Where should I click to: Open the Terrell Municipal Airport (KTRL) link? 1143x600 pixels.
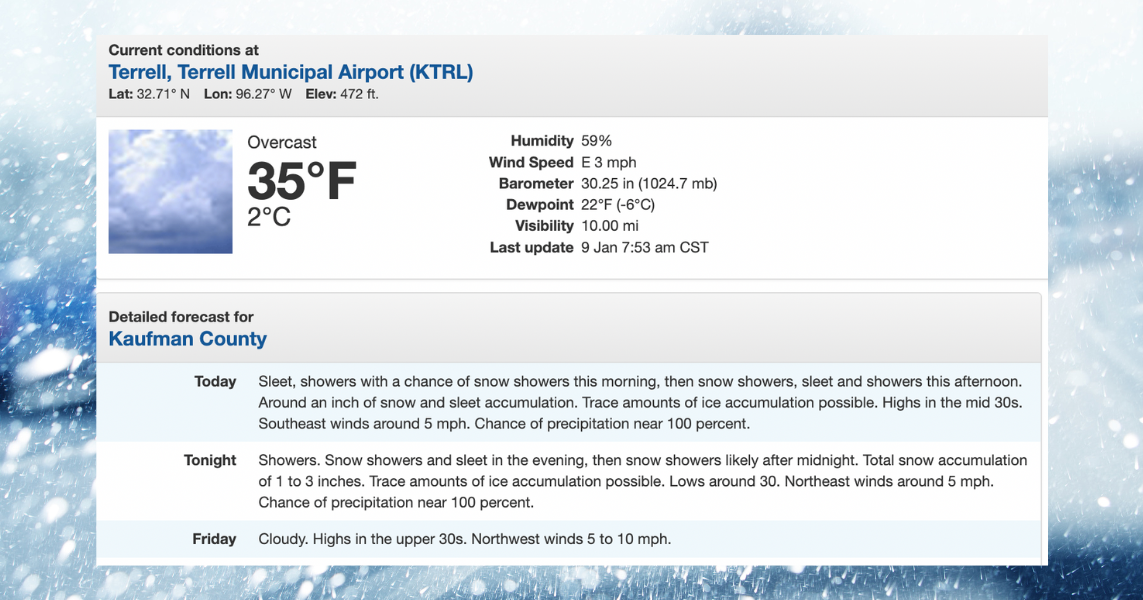coord(290,72)
